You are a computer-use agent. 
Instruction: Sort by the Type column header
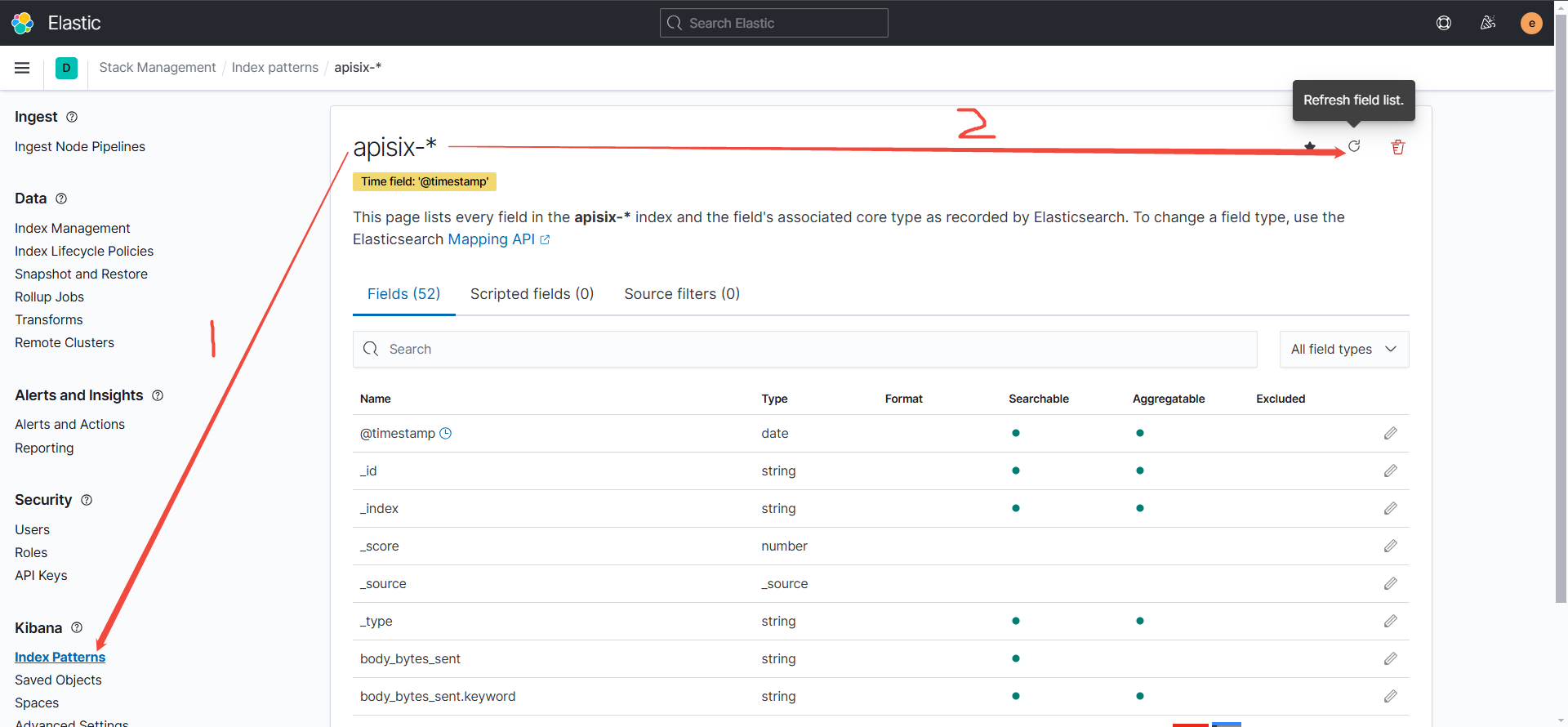[774, 399]
